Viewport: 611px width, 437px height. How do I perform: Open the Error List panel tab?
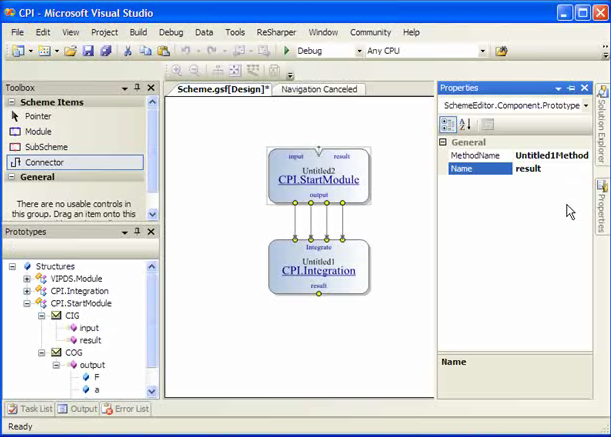pyautogui.click(x=127, y=409)
